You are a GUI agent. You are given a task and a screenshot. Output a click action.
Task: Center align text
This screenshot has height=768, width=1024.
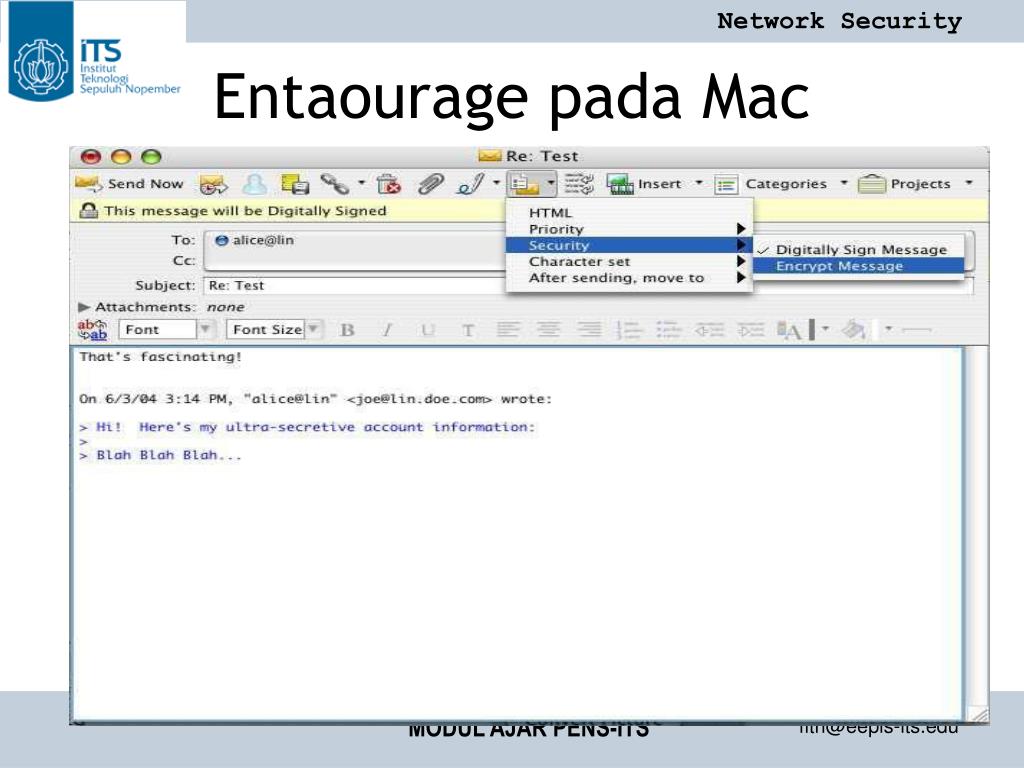[x=549, y=330]
